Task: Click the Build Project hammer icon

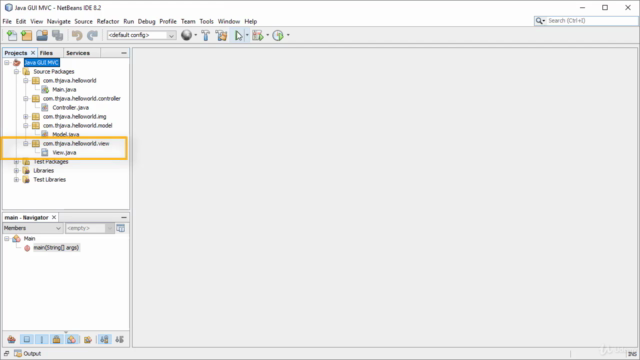Action: (x=206, y=36)
